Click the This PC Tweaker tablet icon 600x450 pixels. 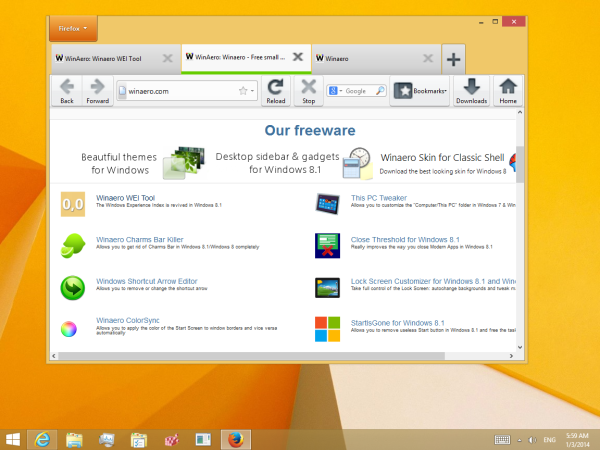328,204
